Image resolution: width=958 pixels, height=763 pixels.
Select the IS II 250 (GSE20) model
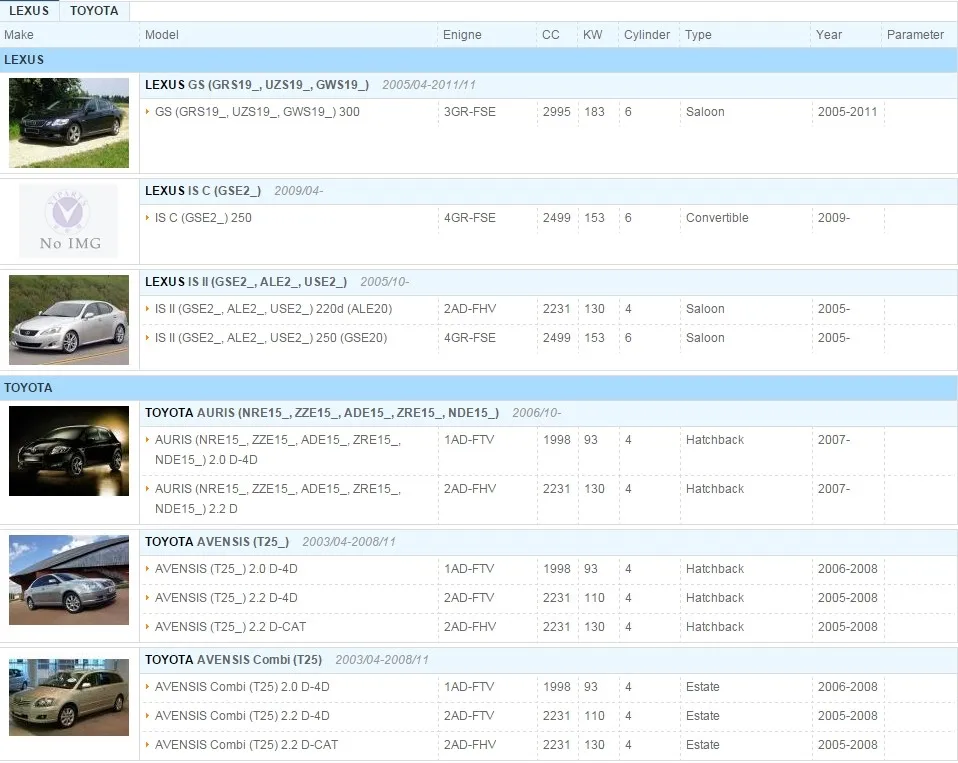pos(271,338)
